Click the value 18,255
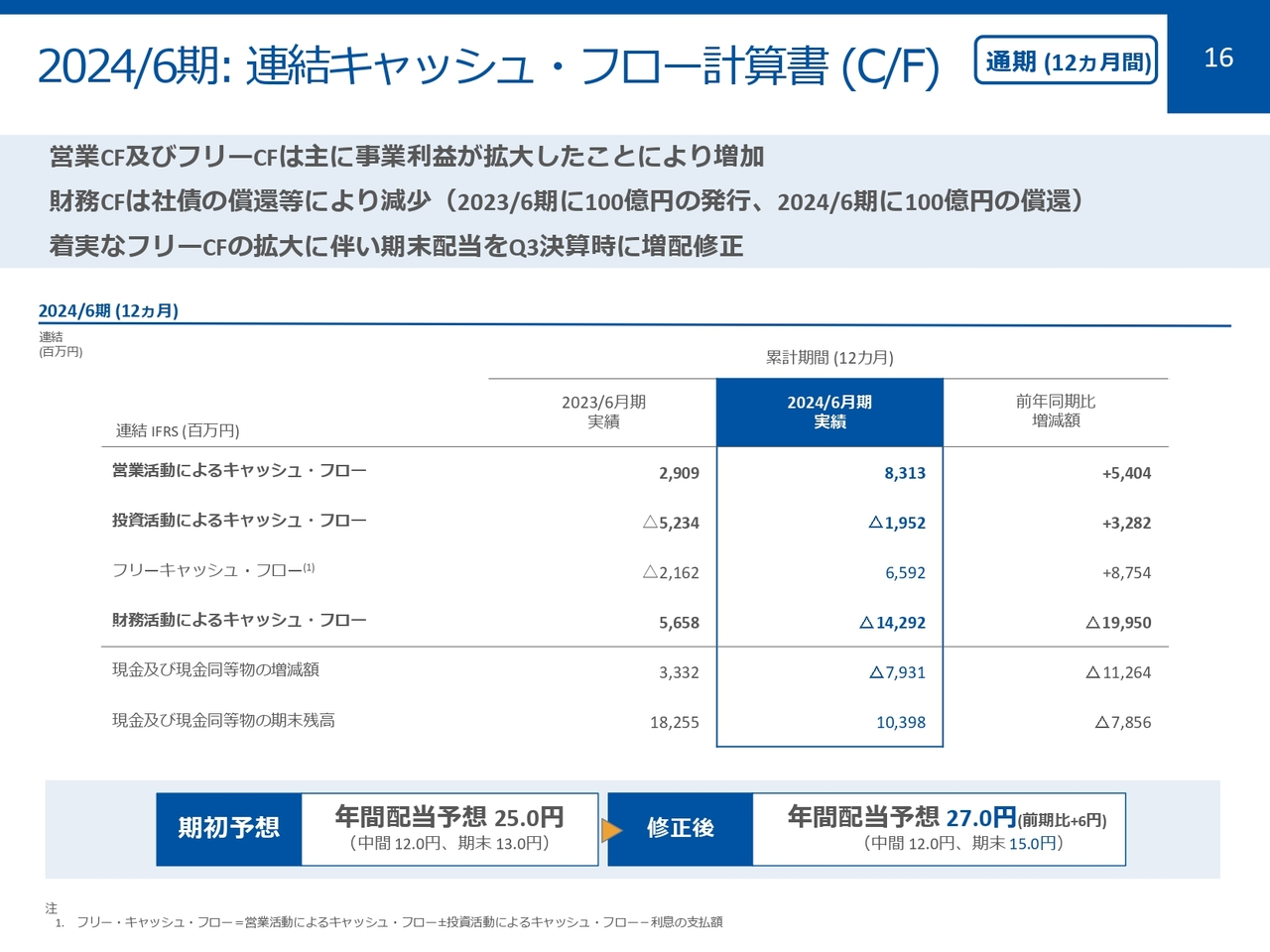This screenshot has height=952, width=1270. point(675,723)
